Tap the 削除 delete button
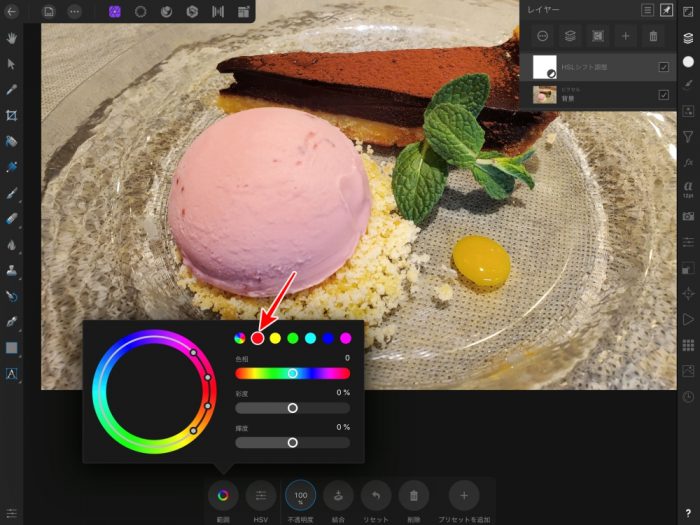The height and width of the screenshot is (525, 700). [x=414, y=495]
